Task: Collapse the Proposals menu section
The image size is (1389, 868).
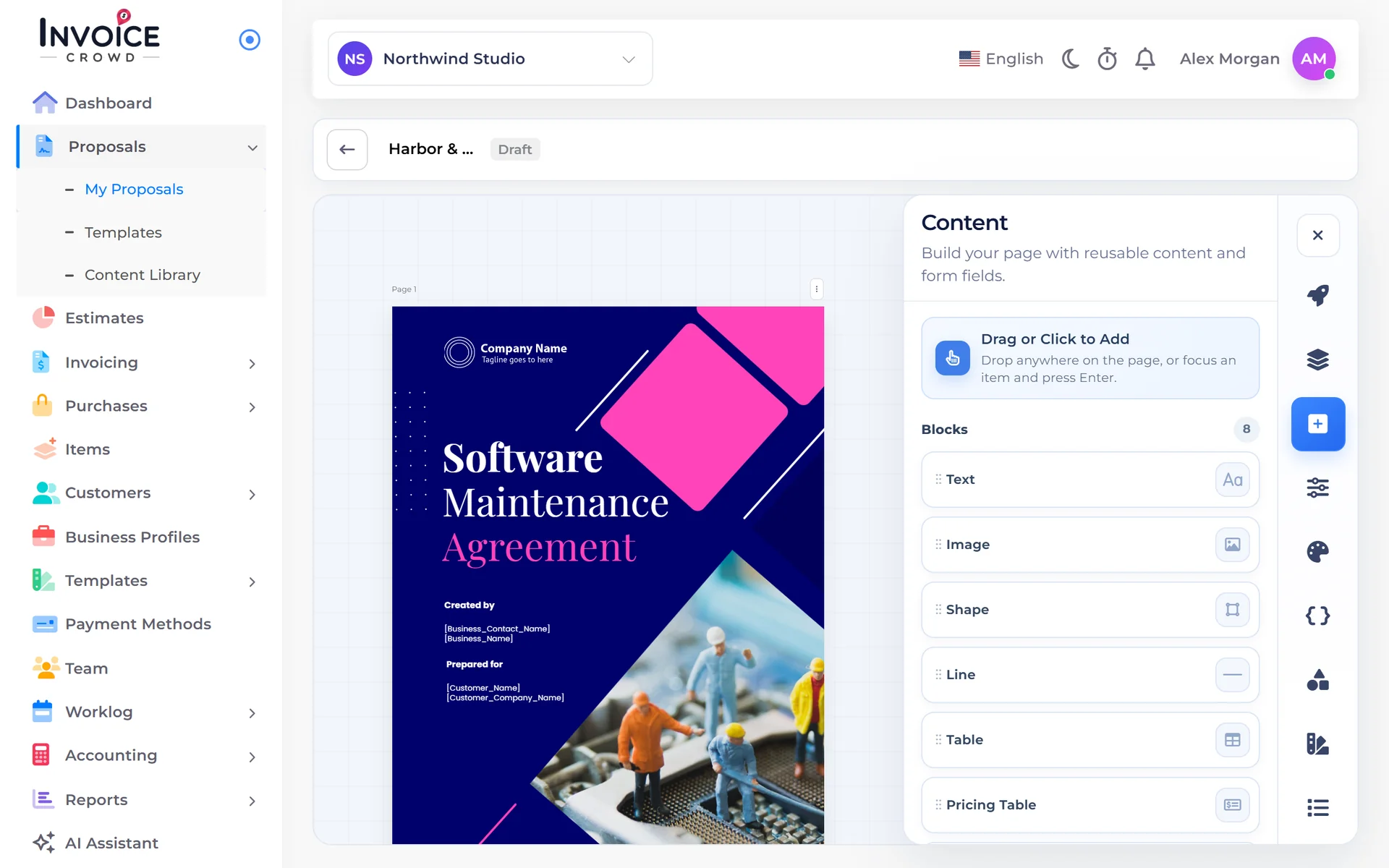Action: pos(142,147)
